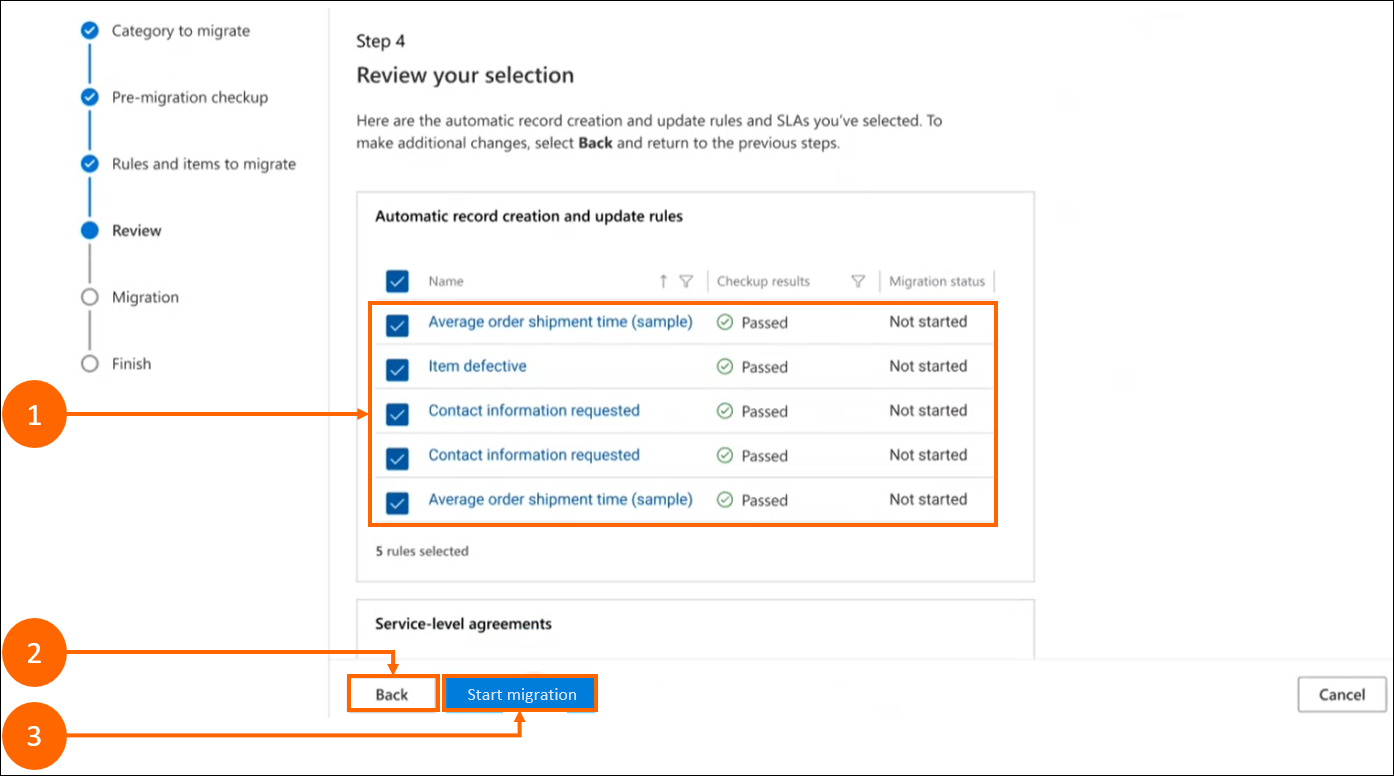1394x776 pixels.
Task: Click the Checkup results column header
Action: pyautogui.click(x=763, y=281)
